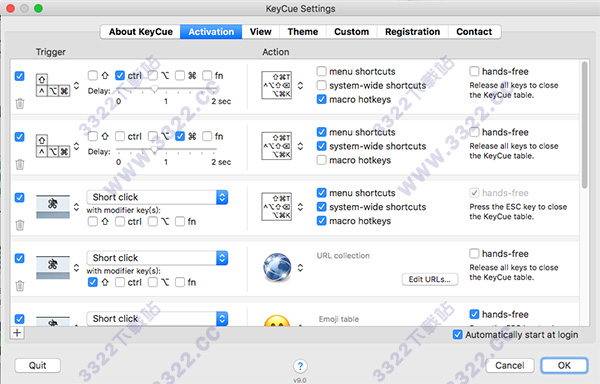Viewport: 600px width, 384px height.
Task: Enable the fn modifier in the first row
Action: [207, 75]
